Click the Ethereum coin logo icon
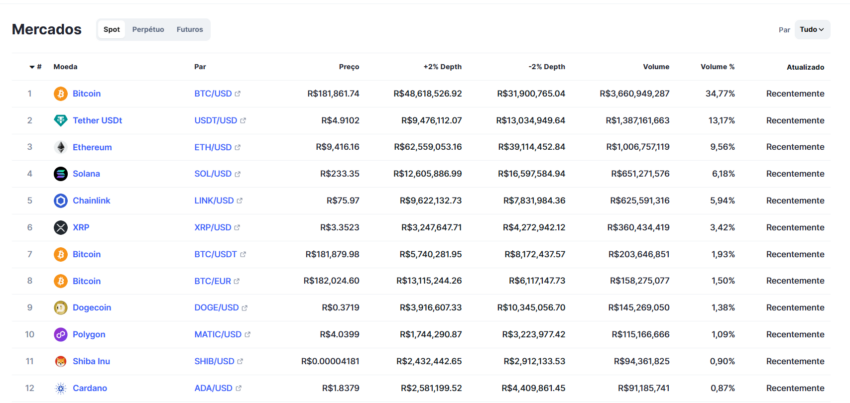850x403 pixels. pyautogui.click(x=61, y=147)
